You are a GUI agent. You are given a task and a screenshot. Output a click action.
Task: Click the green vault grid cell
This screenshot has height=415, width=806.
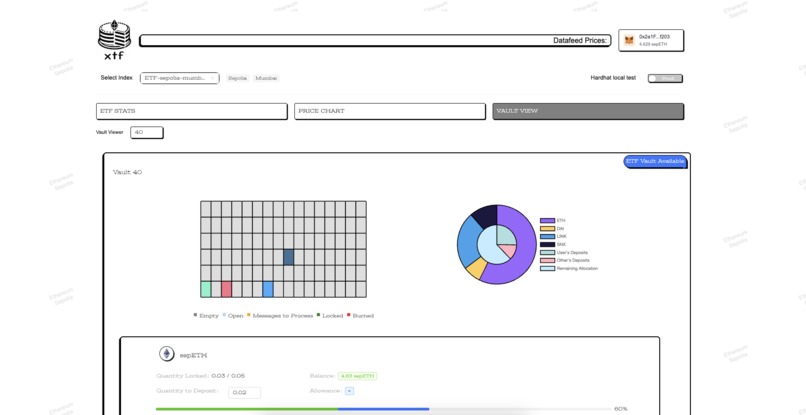tap(206, 289)
